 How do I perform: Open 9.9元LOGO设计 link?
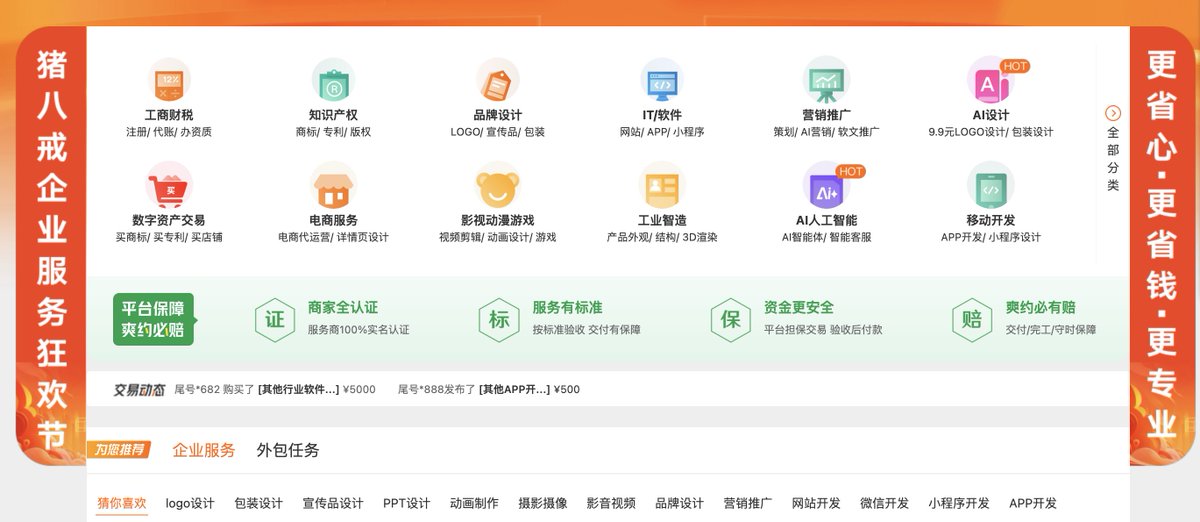click(x=966, y=132)
